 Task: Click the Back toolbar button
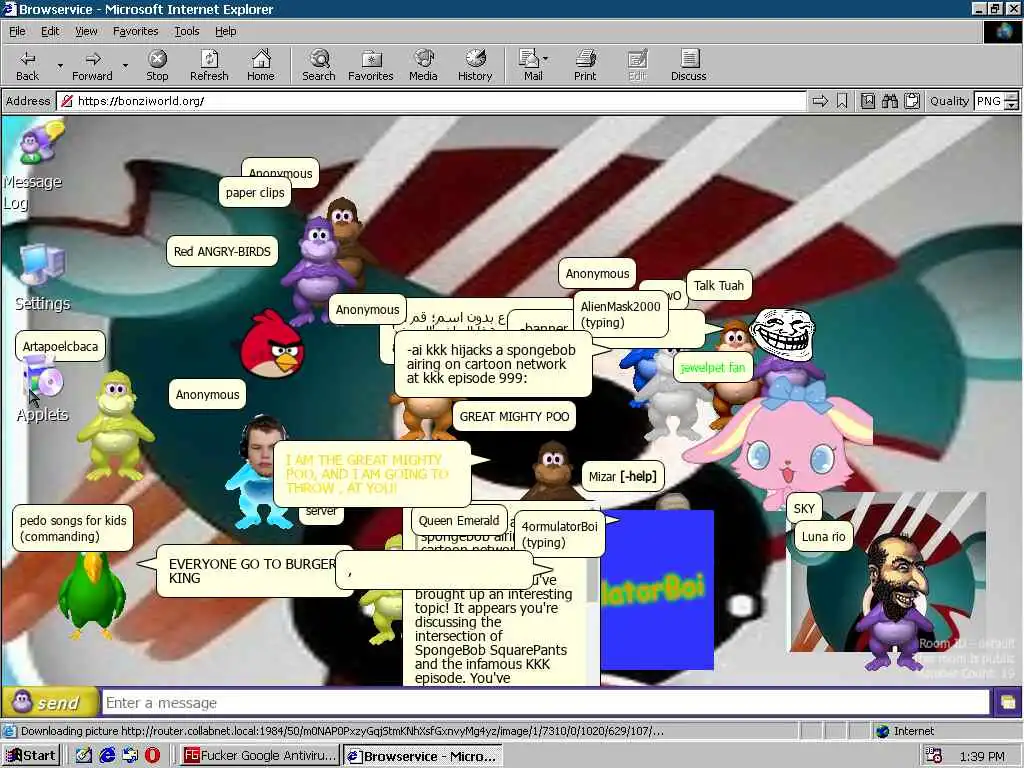click(x=27, y=65)
